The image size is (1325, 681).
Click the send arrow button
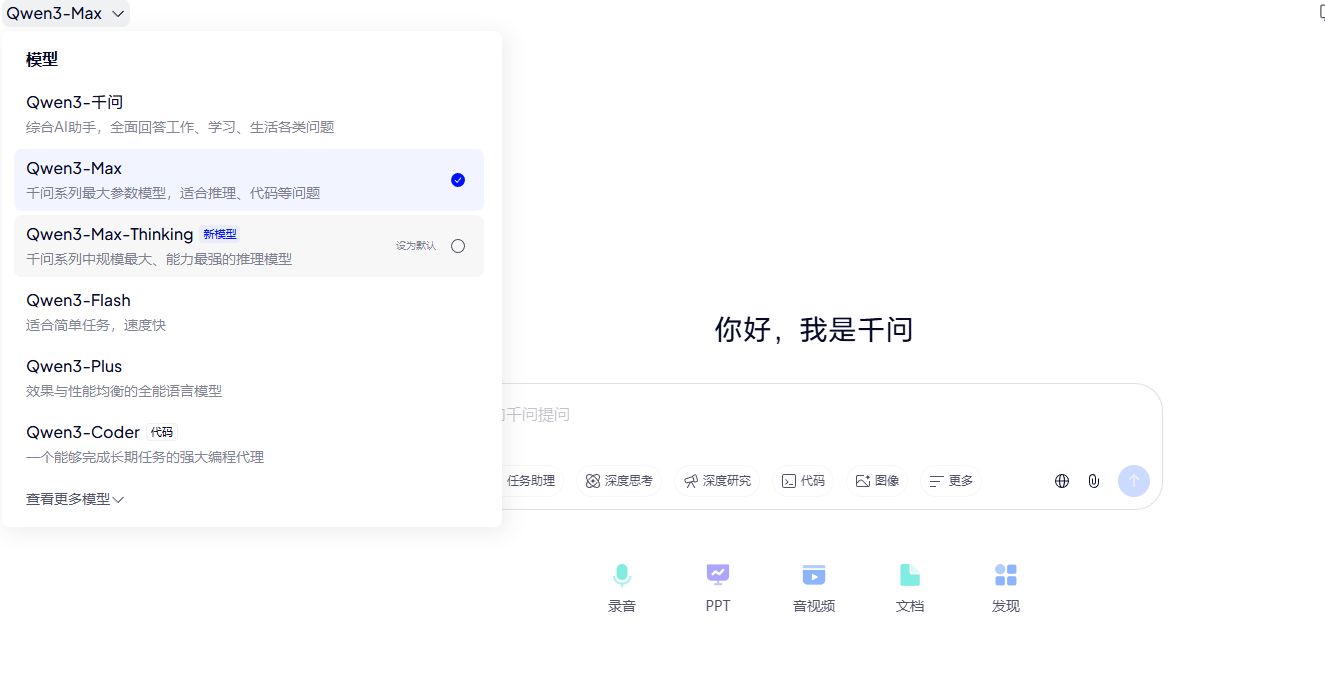coord(1133,480)
